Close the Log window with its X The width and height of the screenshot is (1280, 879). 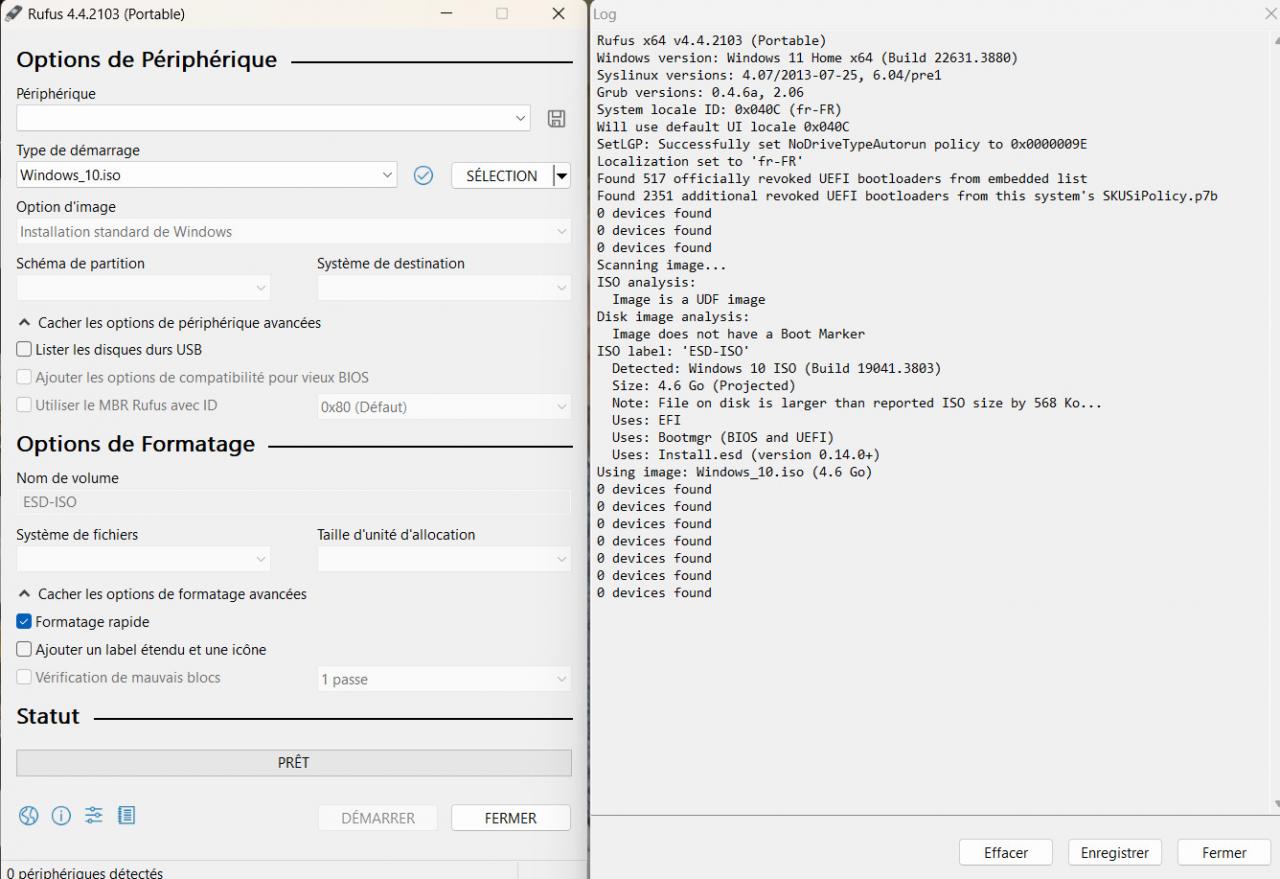click(x=1271, y=14)
